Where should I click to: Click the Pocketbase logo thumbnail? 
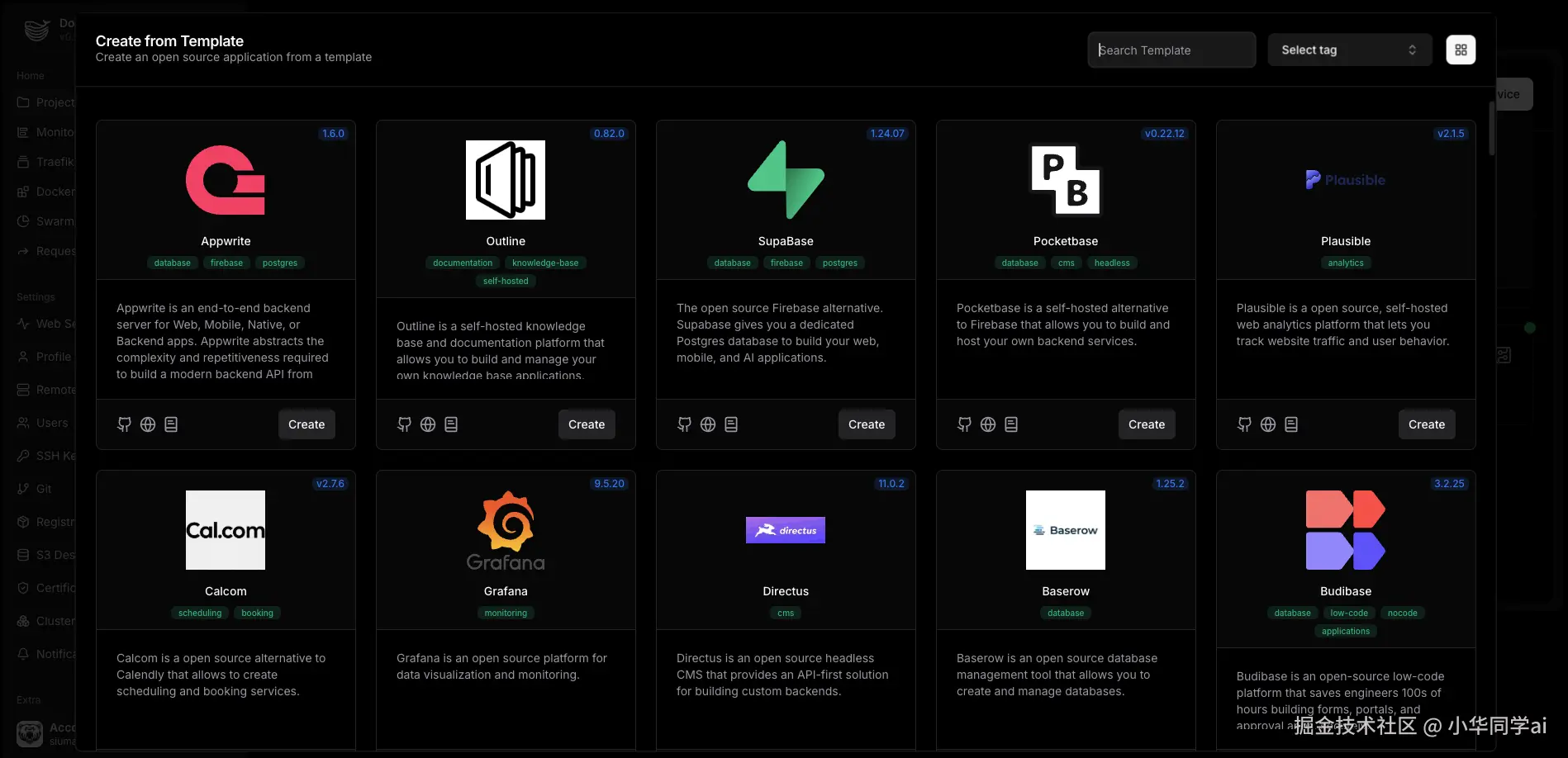(x=1066, y=180)
